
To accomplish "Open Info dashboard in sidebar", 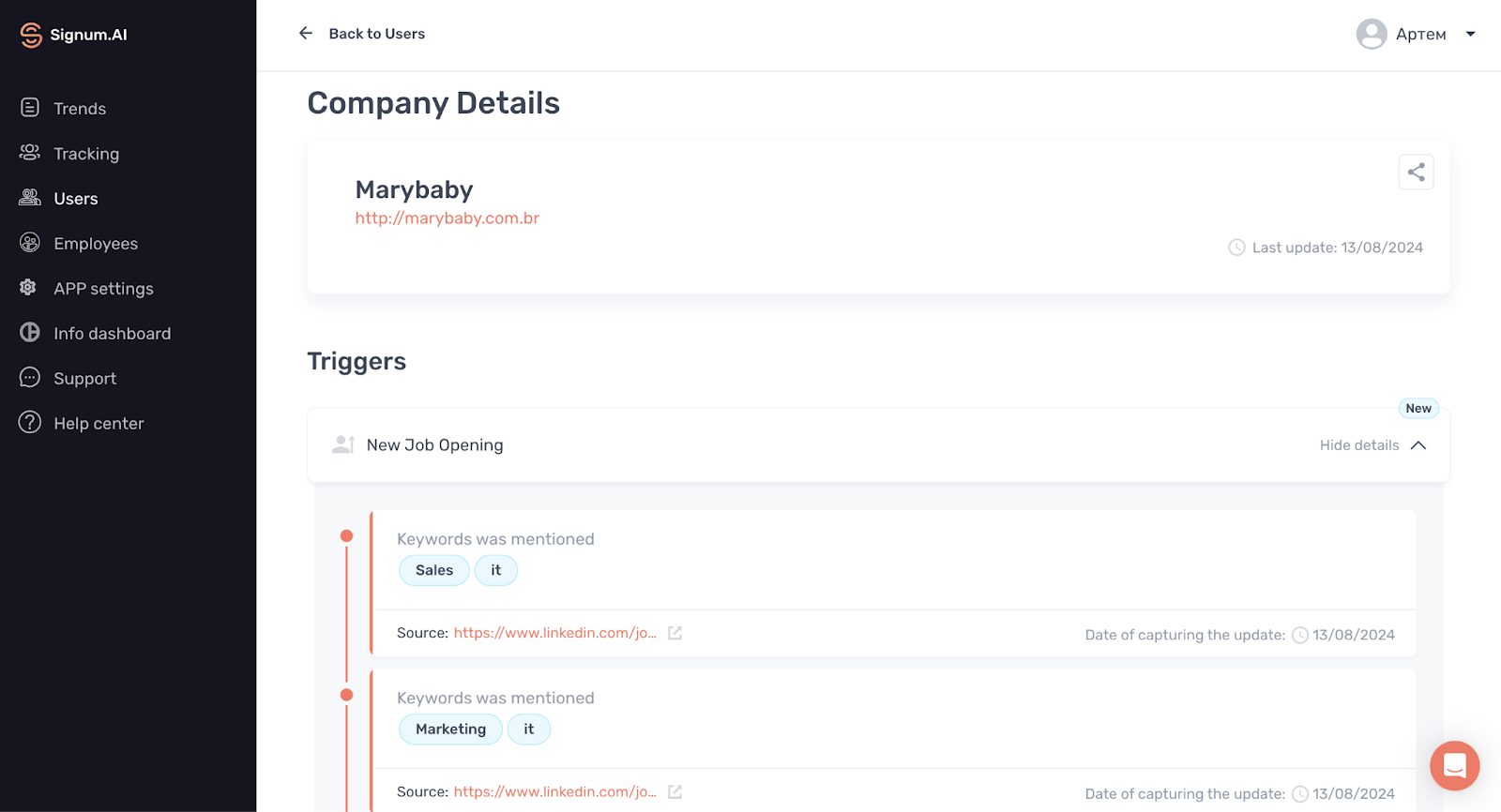I will (112, 334).
